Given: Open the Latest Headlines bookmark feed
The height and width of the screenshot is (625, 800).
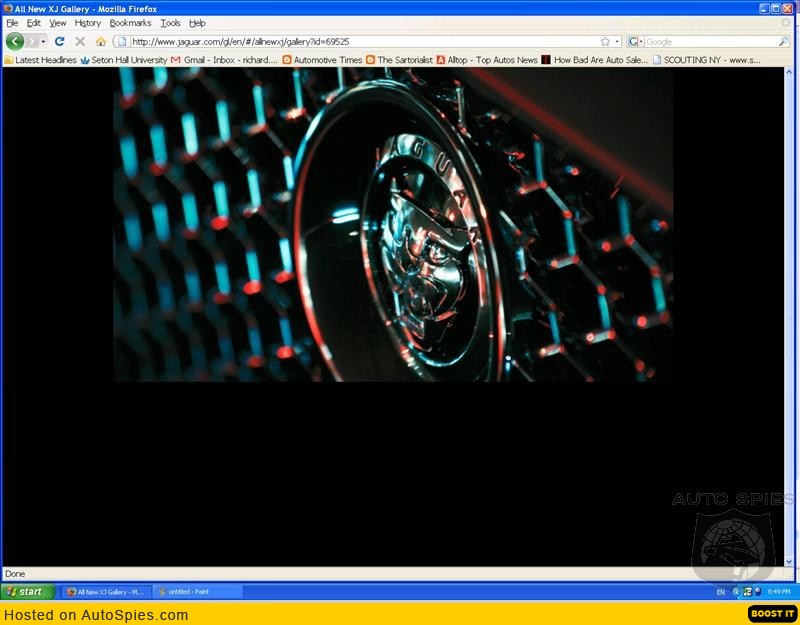Looking at the screenshot, I should pyautogui.click(x=40, y=60).
